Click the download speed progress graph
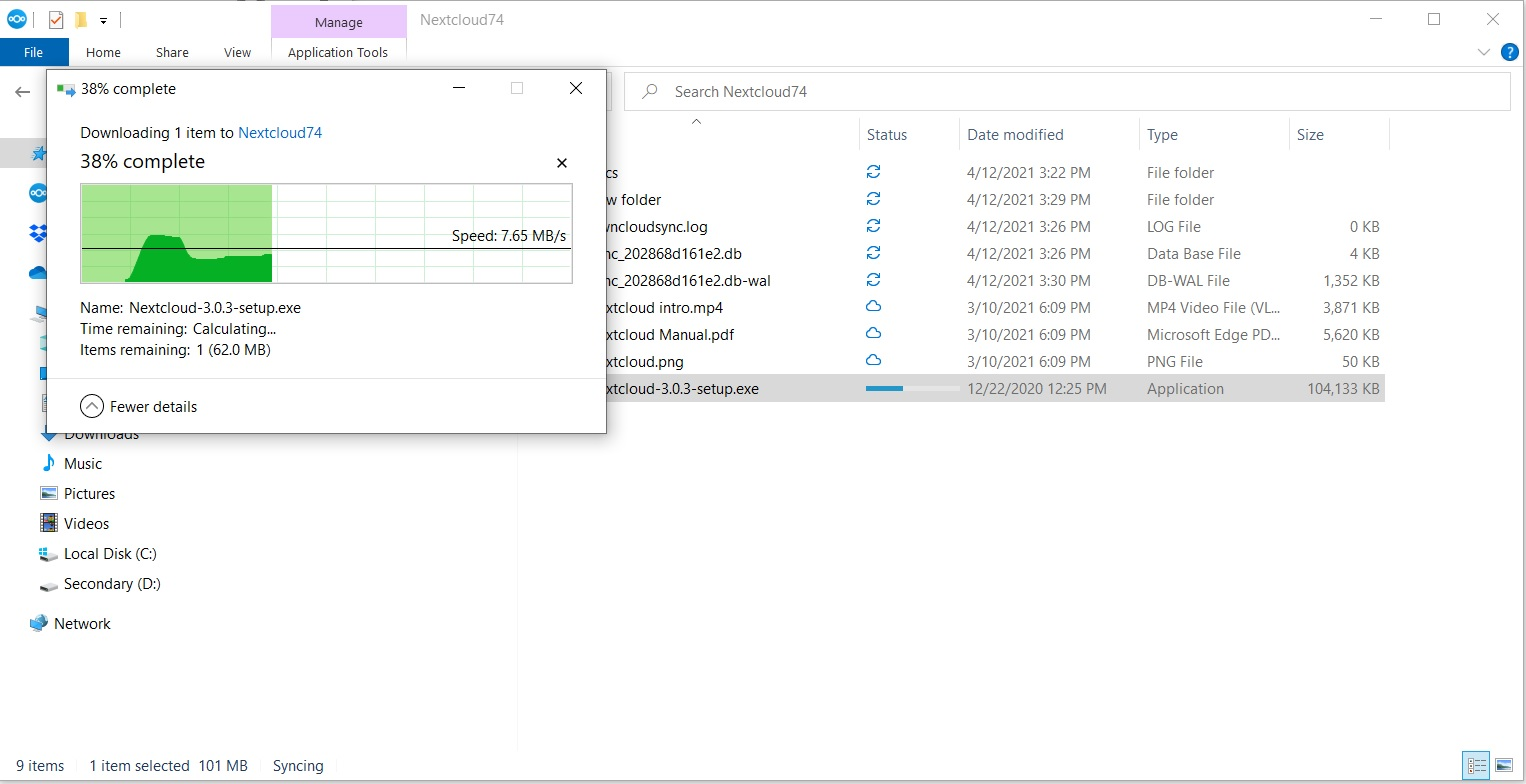Image resolution: width=1526 pixels, height=784 pixels. [x=326, y=233]
